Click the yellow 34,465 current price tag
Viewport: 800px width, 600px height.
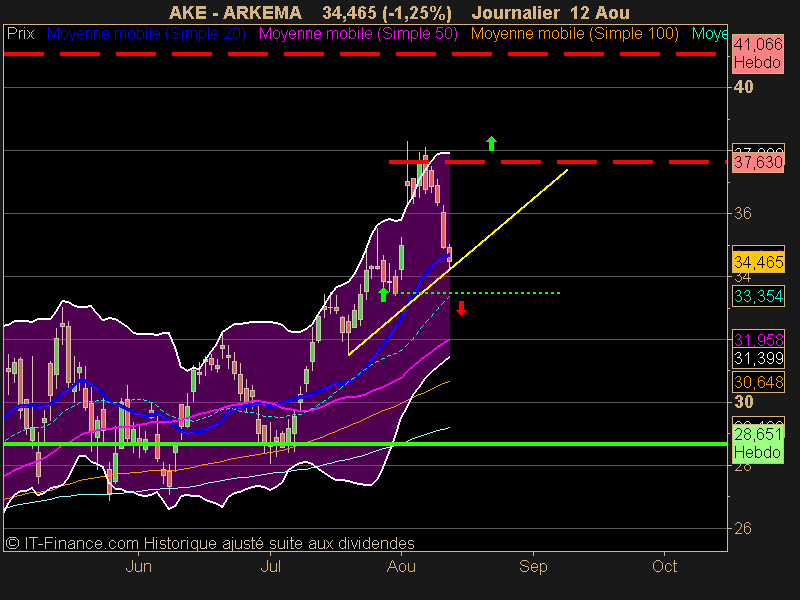click(x=758, y=262)
